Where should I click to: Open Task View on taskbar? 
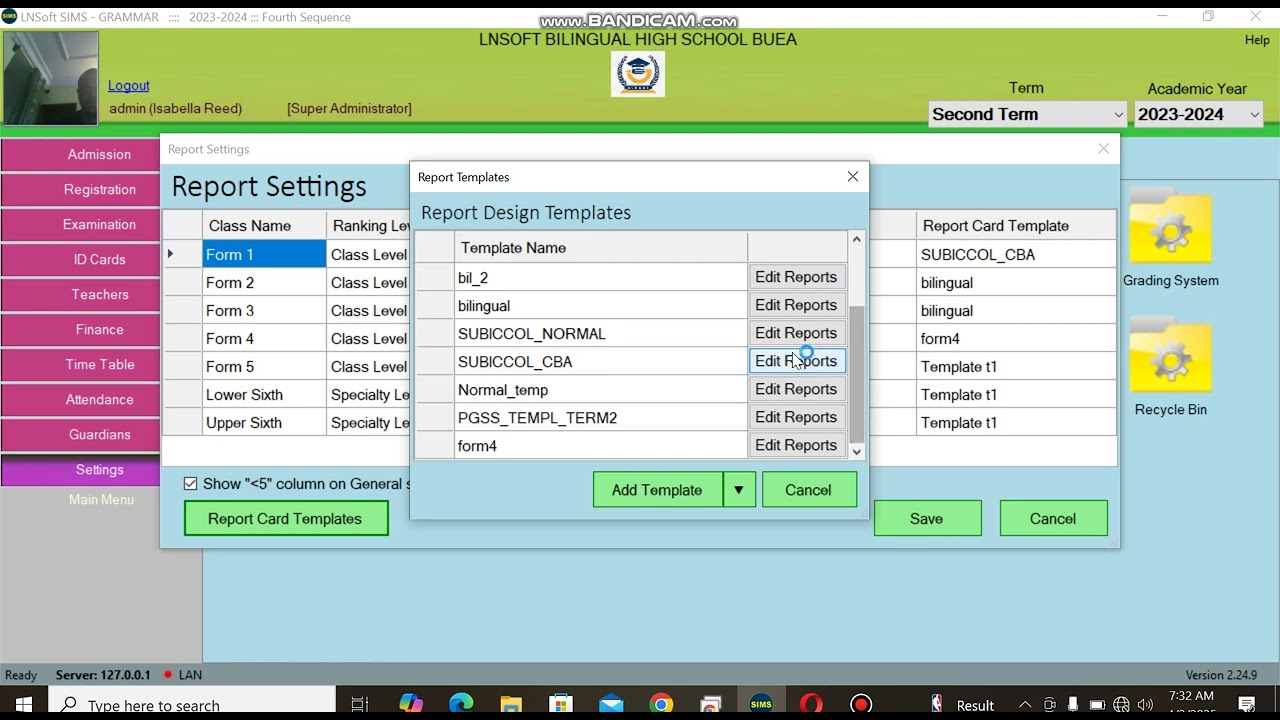pos(360,704)
